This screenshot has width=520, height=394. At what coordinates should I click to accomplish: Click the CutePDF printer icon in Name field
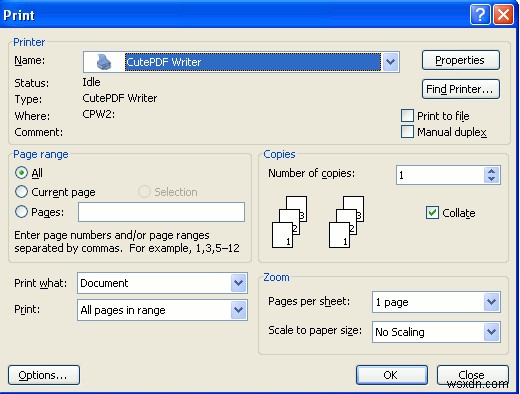(103, 62)
